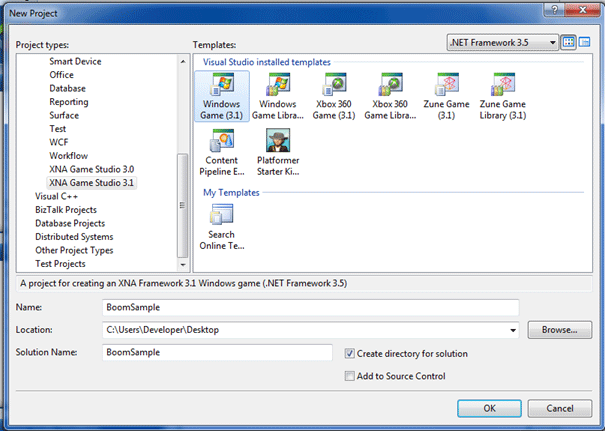Click the Solution Name field
Viewport: 605px width, 431px height.
click(x=217, y=353)
